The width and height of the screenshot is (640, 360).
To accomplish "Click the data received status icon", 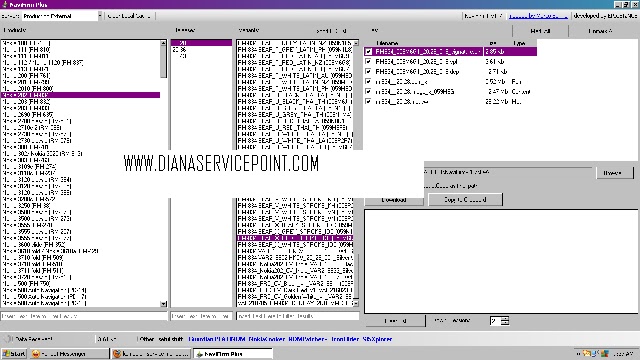I will tap(8, 339).
